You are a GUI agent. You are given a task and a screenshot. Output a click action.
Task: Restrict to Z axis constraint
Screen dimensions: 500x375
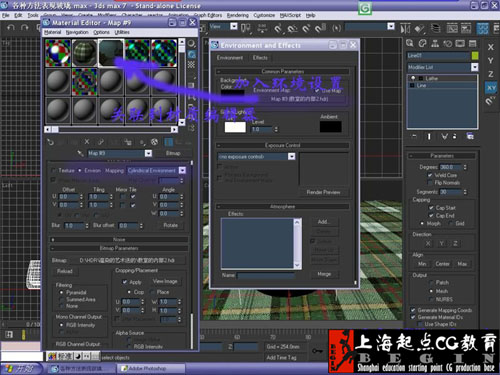(x=491, y=74)
